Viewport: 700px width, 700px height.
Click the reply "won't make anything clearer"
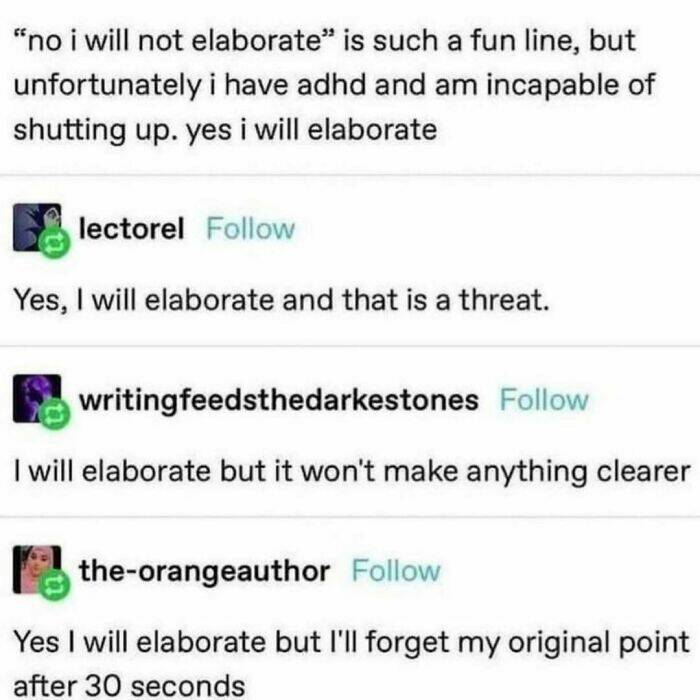tap(352, 472)
